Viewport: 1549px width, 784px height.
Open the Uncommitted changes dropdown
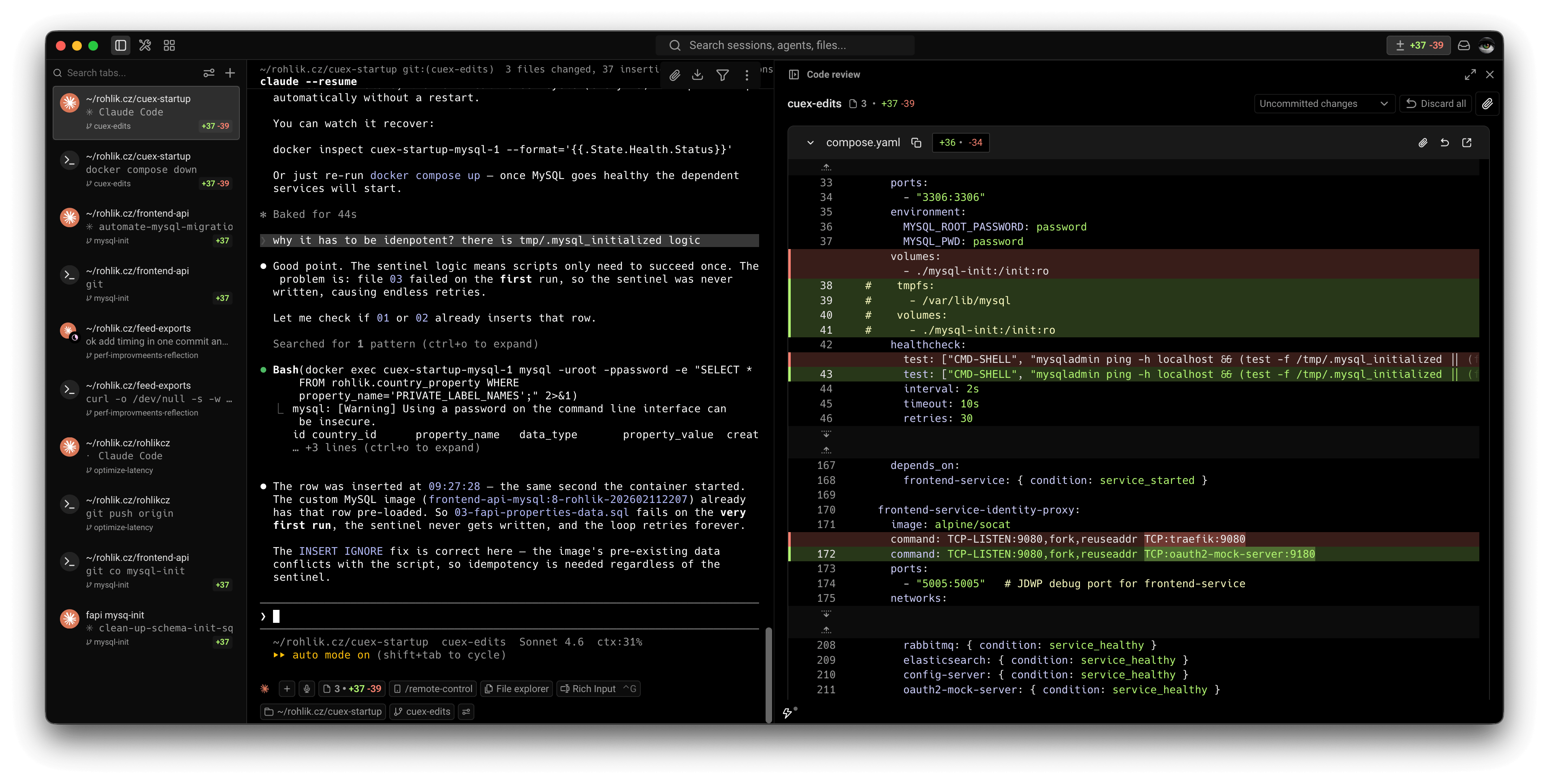pos(1323,103)
